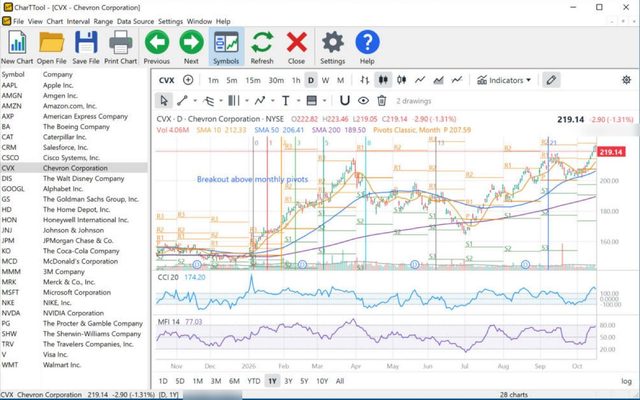Expand the vertical lines tool dropdown arrow
Viewport: 640px width, 400px height.
pyautogui.click(x=247, y=101)
